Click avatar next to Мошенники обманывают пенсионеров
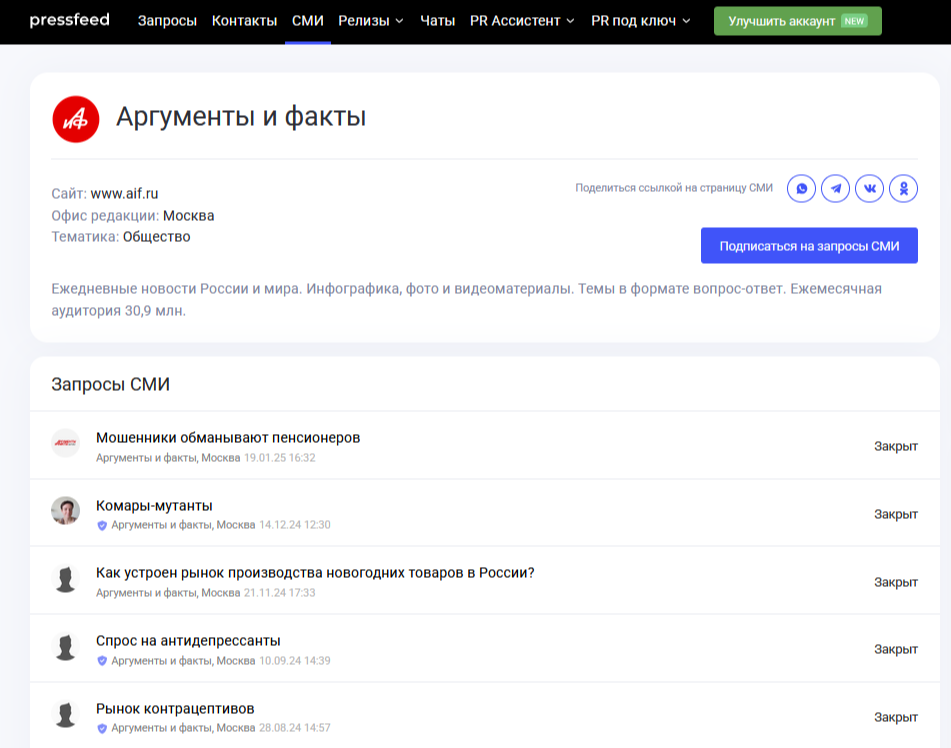 click(x=66, y=443)
